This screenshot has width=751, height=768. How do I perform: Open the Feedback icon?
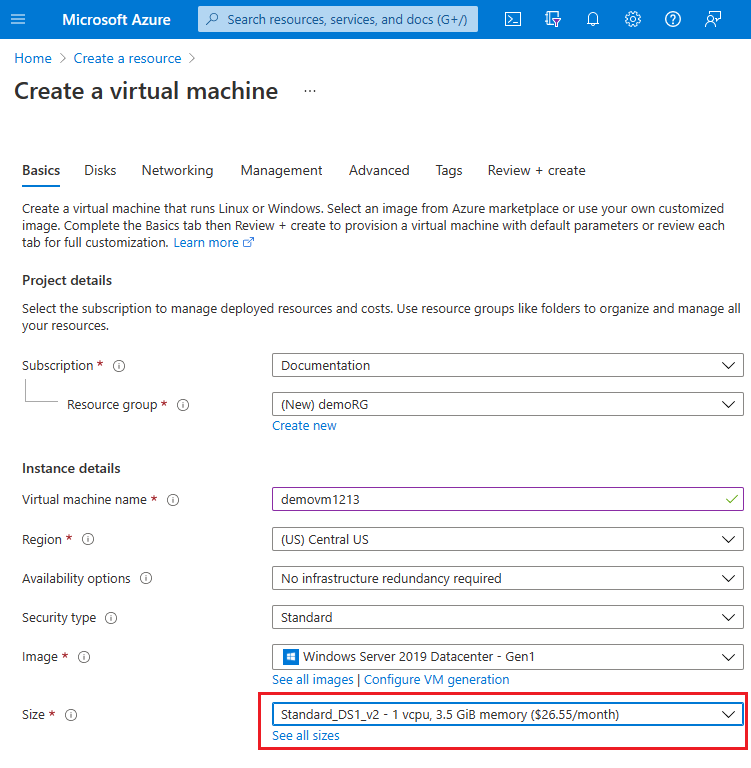tap(713, 19)
